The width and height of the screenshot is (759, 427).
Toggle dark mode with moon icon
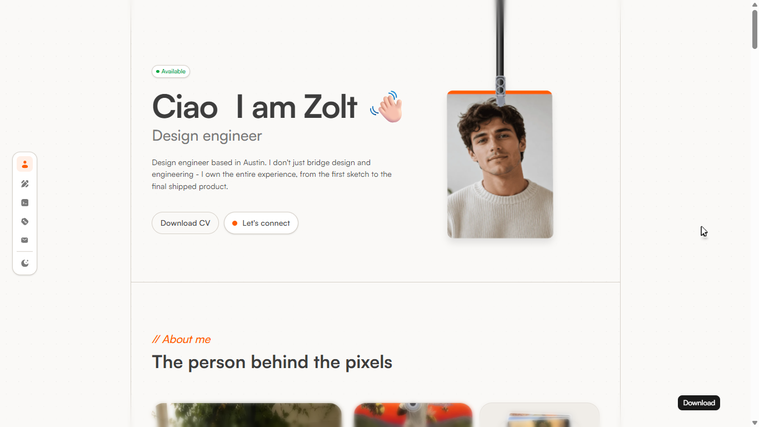click(x=25, y=263)
